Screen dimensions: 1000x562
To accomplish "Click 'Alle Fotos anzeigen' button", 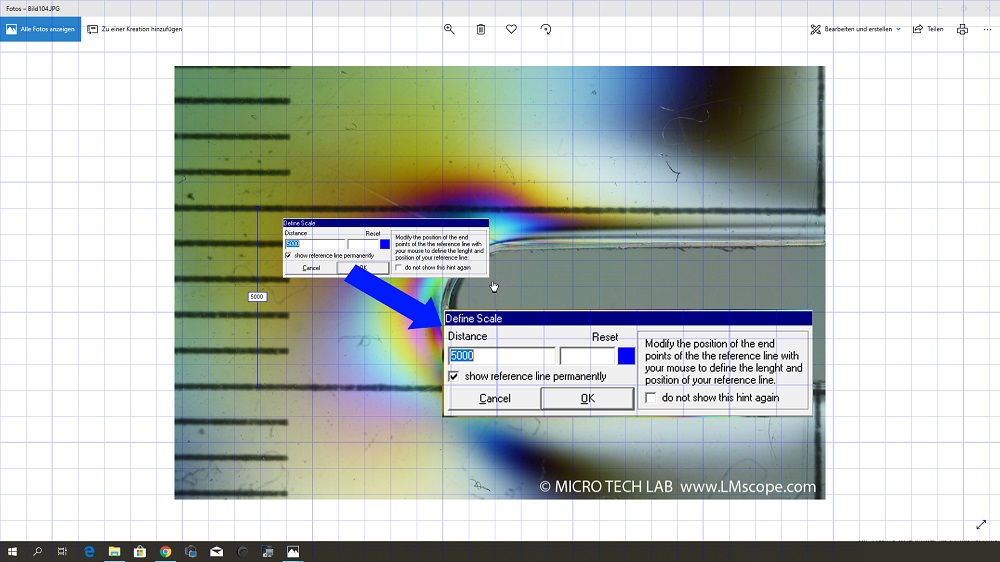I will tap(40, 29).
